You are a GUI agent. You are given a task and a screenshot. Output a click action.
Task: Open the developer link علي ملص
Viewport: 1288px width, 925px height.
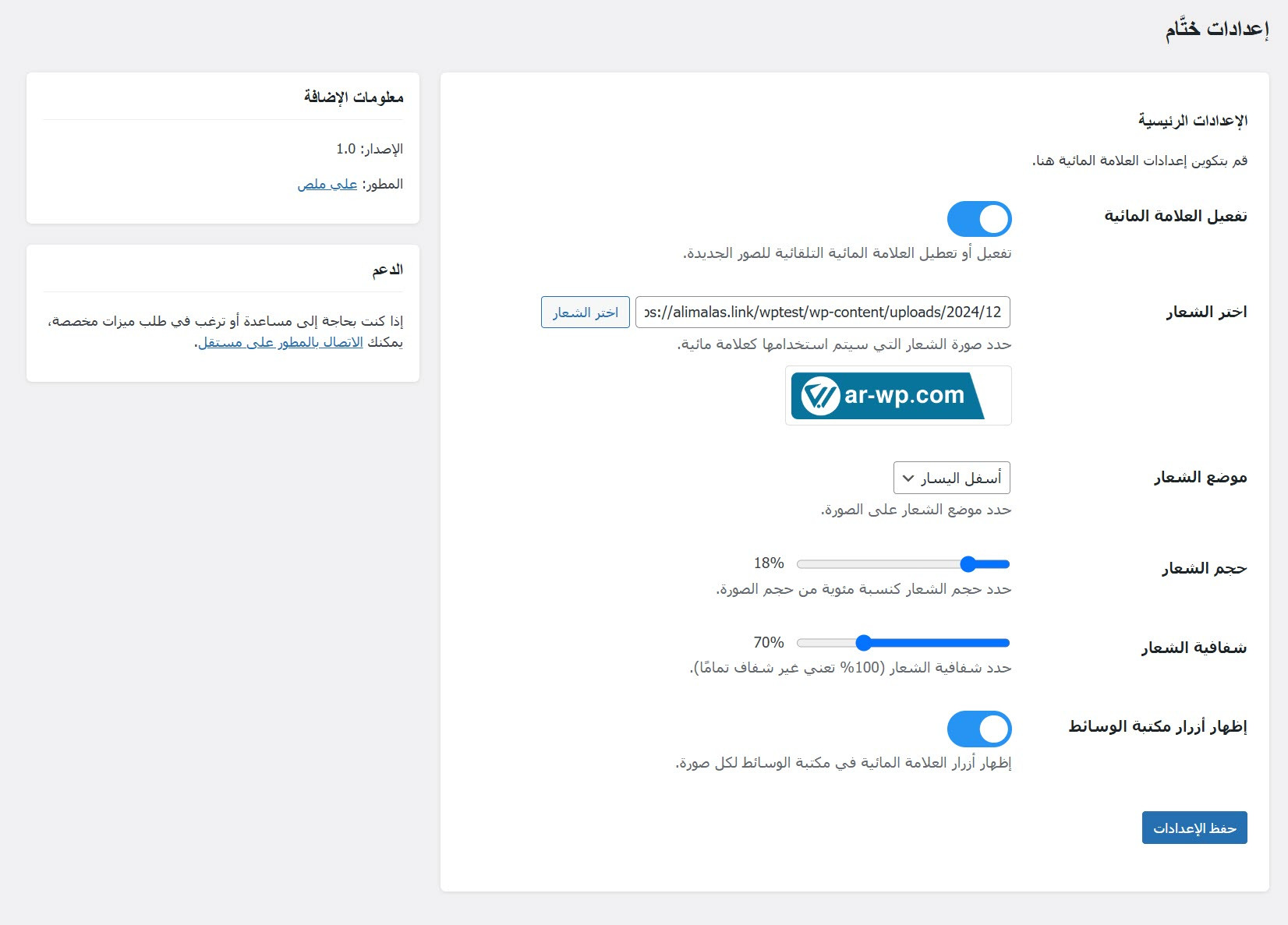[x=327, y=185]
